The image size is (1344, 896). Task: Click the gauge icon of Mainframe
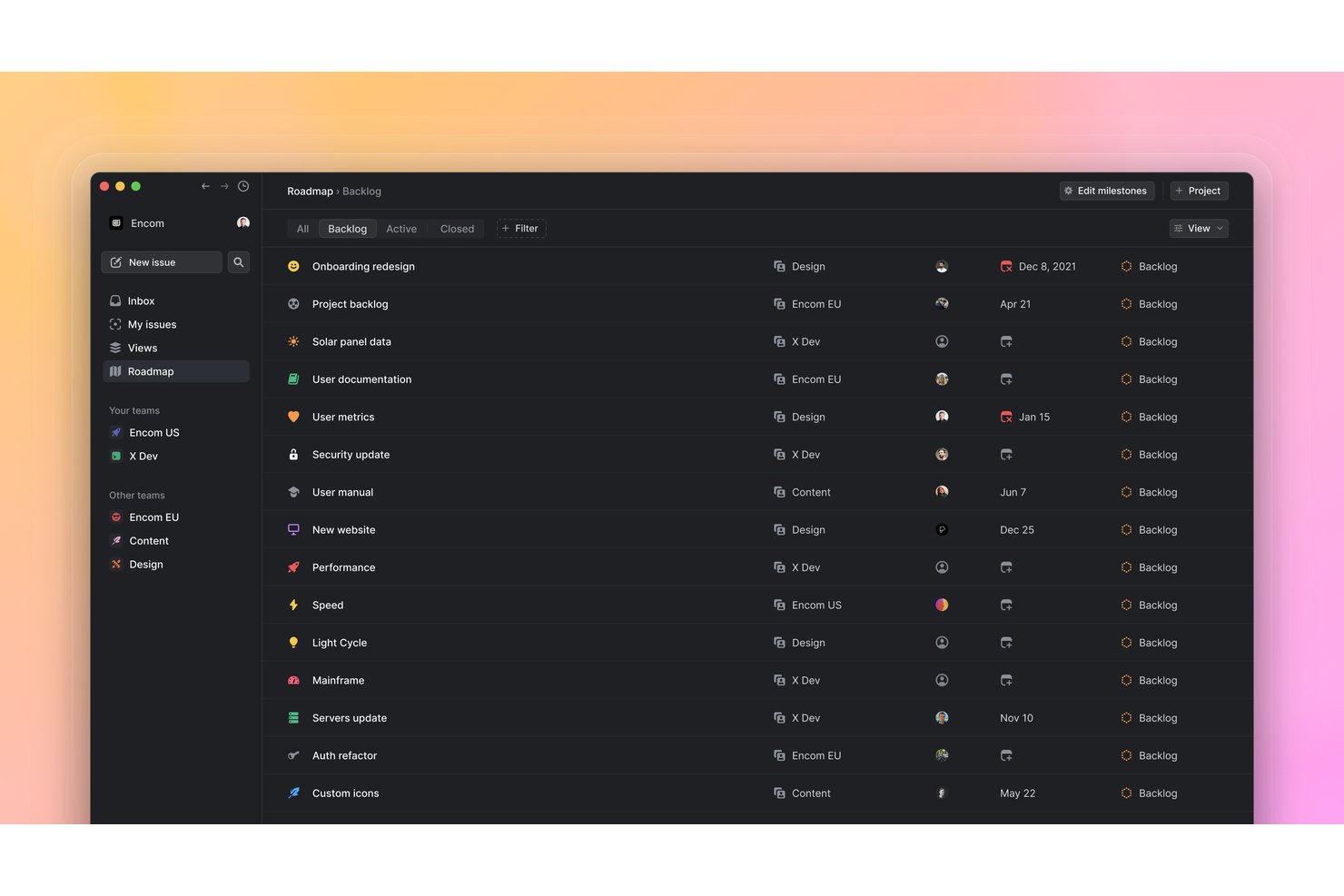(293, 681)
